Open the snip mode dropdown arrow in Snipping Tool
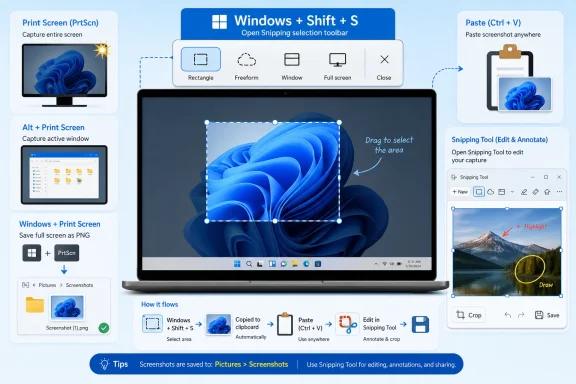Screen dimensions: 576x384 click(512, 192)
